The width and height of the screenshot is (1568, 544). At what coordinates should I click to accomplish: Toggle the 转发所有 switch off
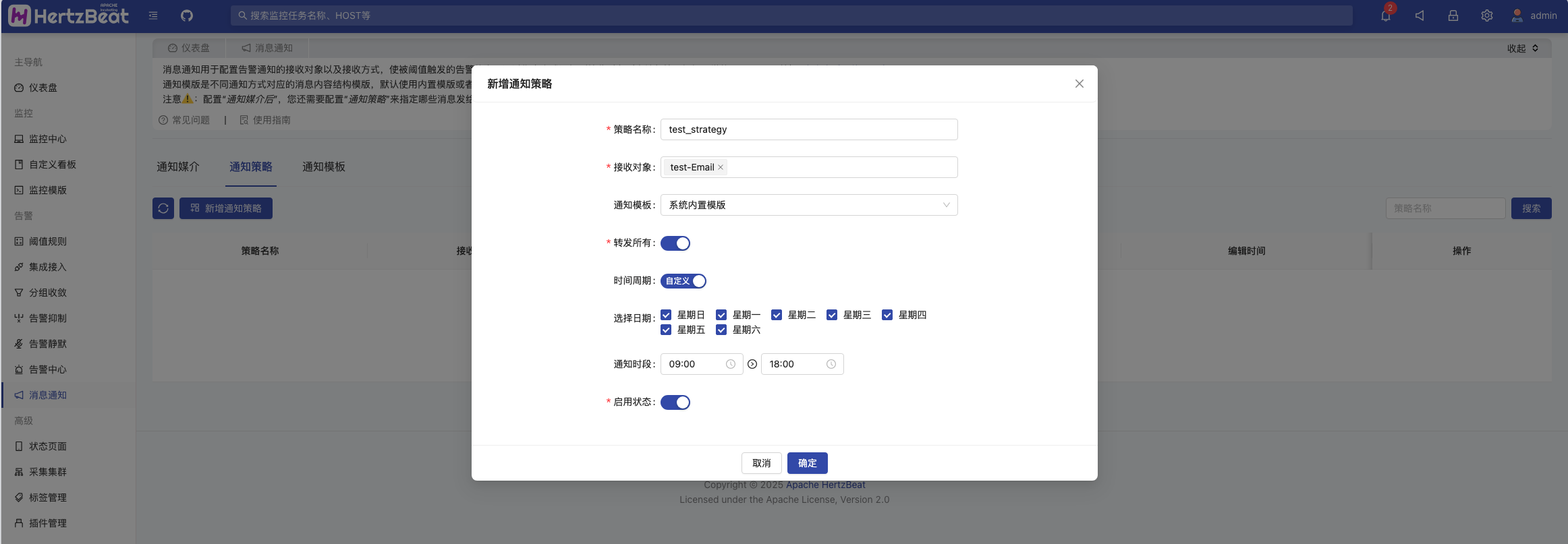coord(675,243)
